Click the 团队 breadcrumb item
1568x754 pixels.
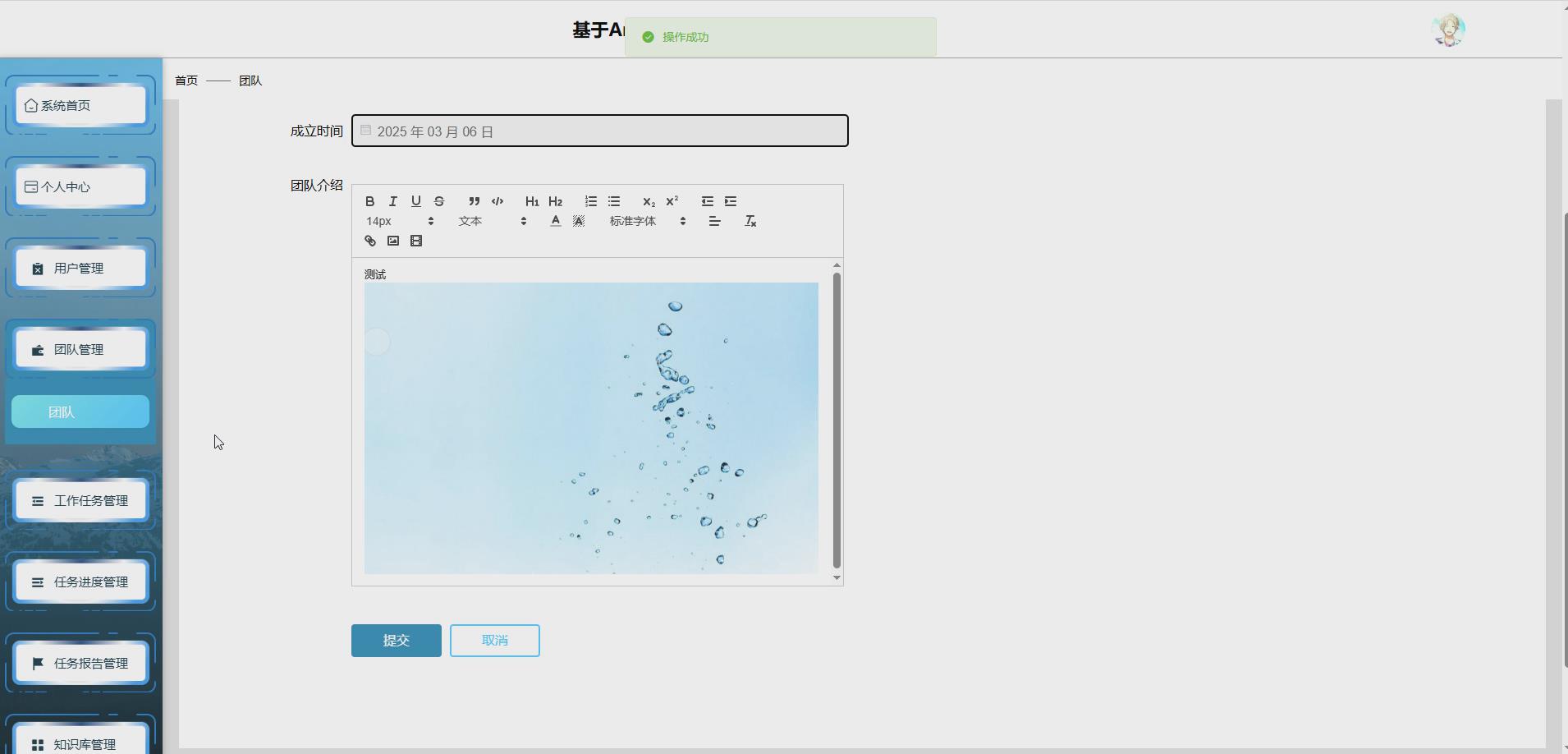coord(250,80)
